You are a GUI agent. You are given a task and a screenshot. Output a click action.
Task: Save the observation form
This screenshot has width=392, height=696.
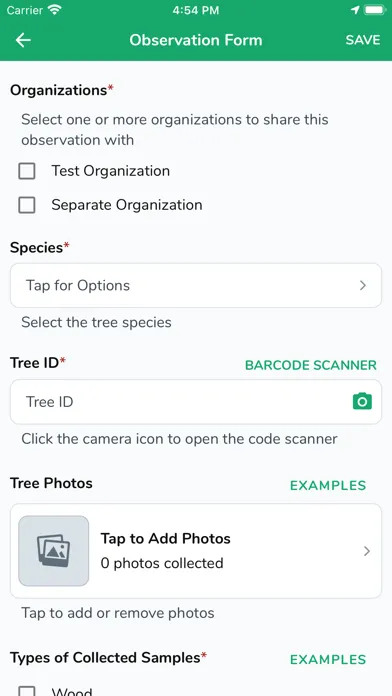(363, 40)
